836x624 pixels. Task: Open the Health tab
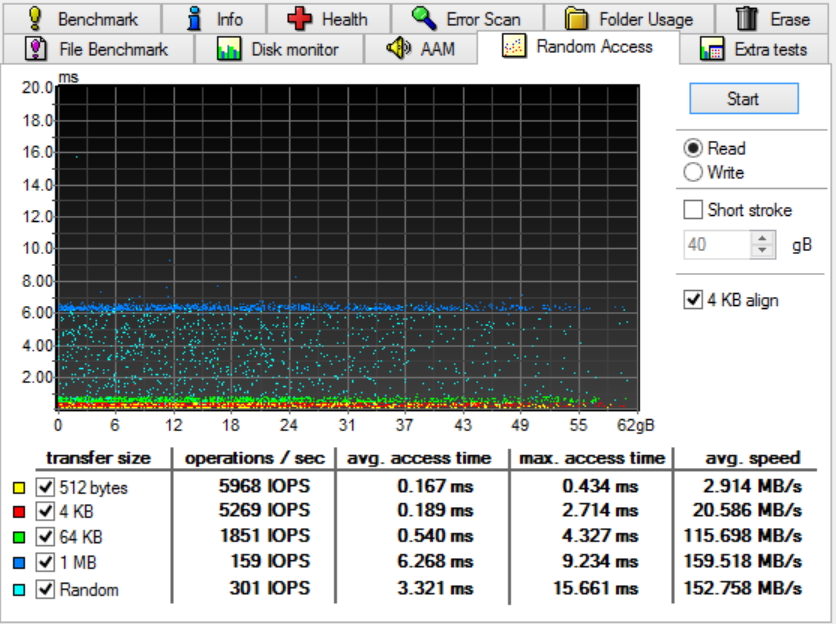(328, 19)
